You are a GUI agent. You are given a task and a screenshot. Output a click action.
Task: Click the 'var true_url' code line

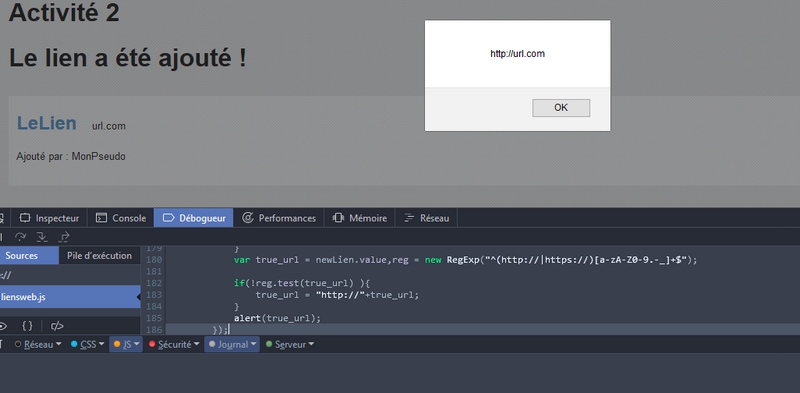click(x=465, y=260)
